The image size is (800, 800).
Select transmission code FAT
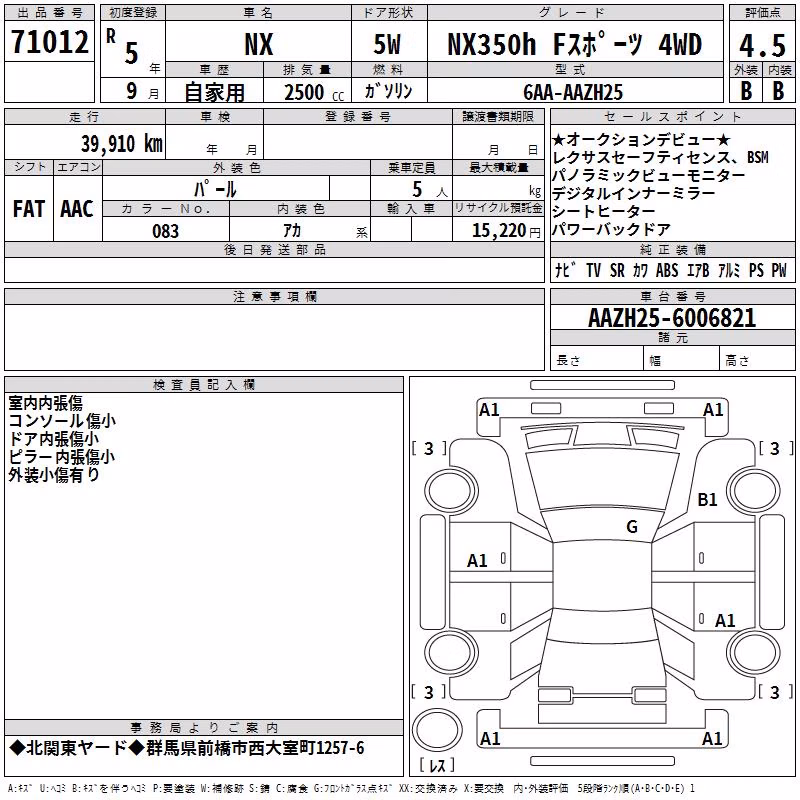pyautogui.click(x=29, y=209)
